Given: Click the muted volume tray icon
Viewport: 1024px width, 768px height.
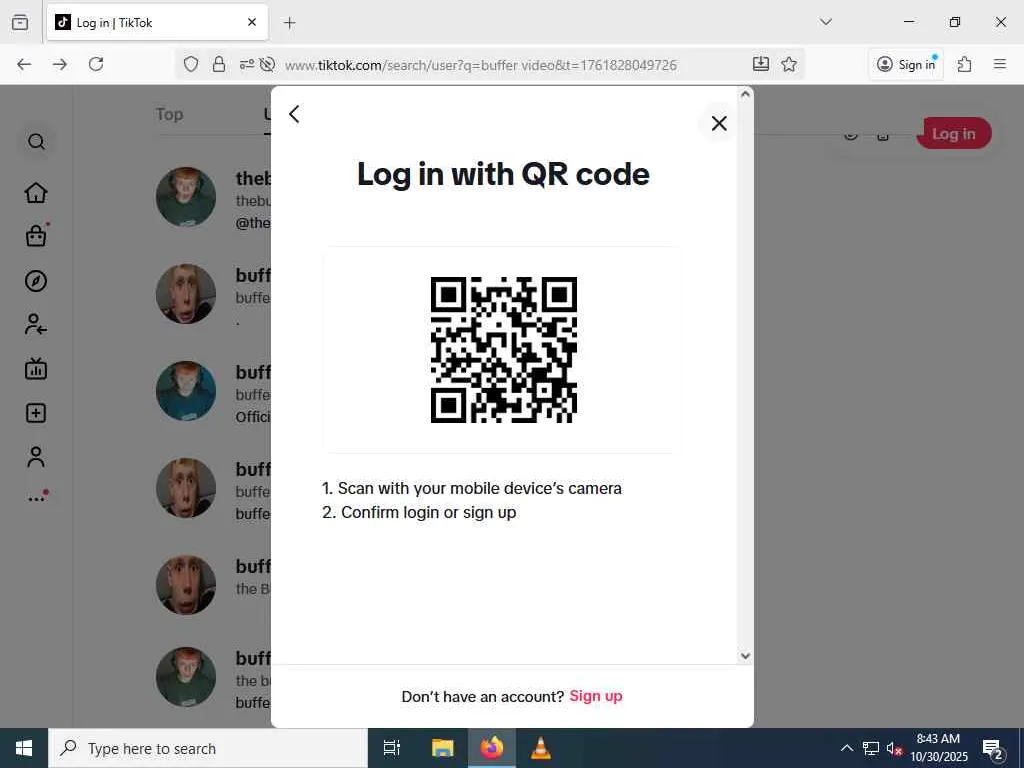Looking at the screenshot, I should 894,749.
